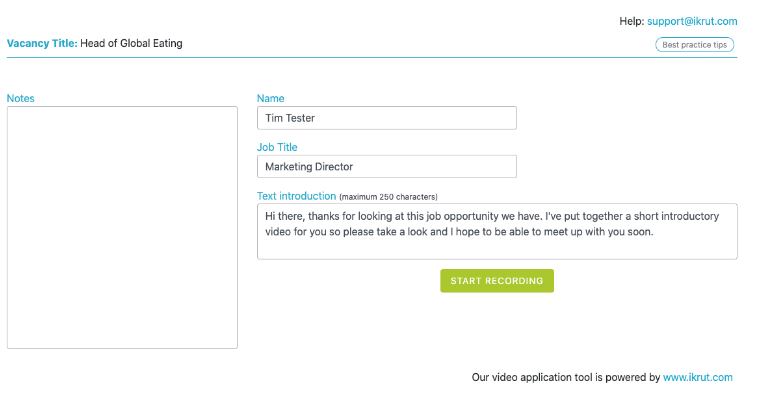767x402 pixels.
Task: Click the Start Recording button
Action: tap(497, 281)
